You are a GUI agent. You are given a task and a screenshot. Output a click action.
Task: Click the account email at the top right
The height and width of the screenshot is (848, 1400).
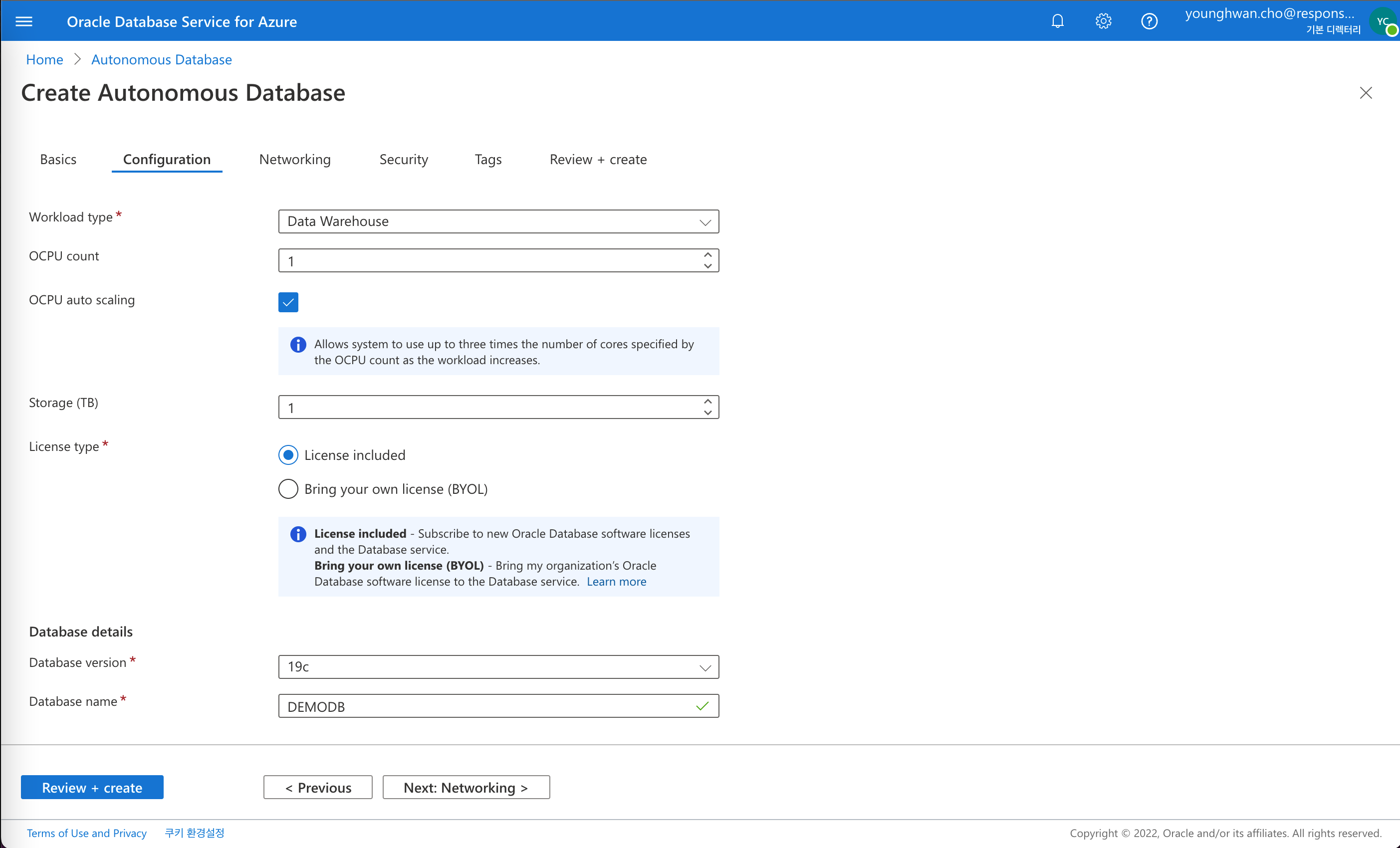(x=1269, y=13)
